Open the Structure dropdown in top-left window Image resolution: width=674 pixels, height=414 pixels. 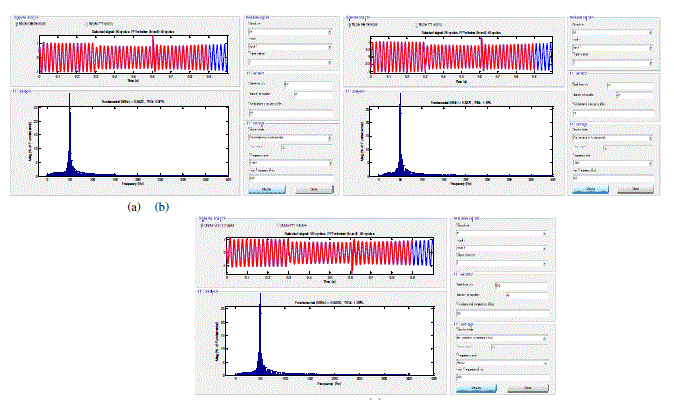click(x=290, y=32)
